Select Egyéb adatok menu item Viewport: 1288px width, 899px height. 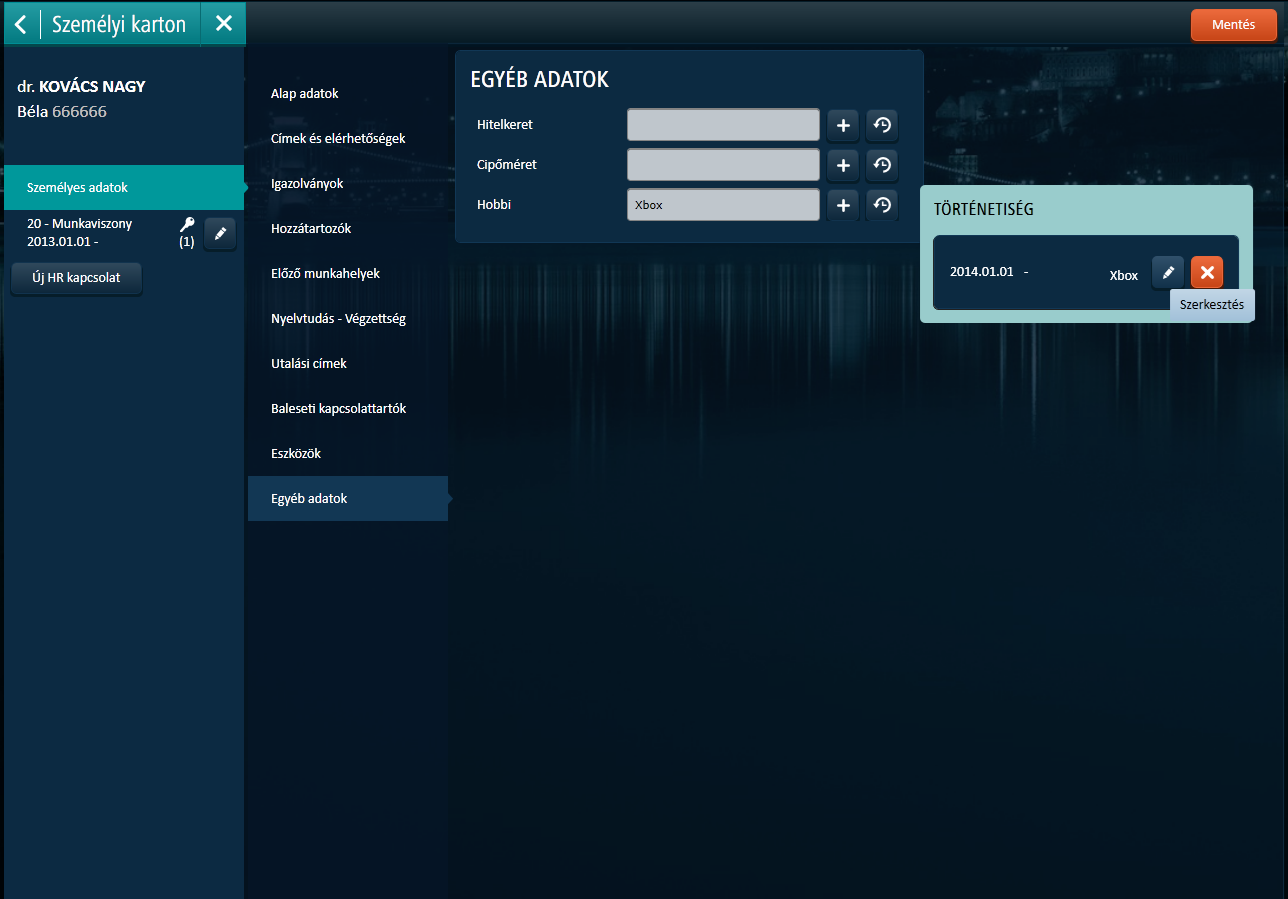coord(348,498)
